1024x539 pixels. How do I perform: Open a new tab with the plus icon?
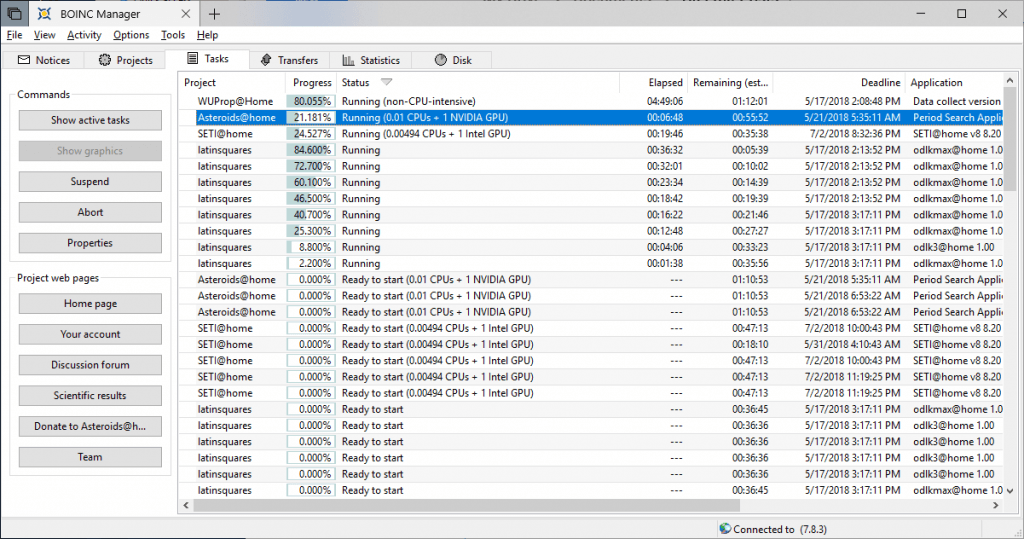[214, 13]
